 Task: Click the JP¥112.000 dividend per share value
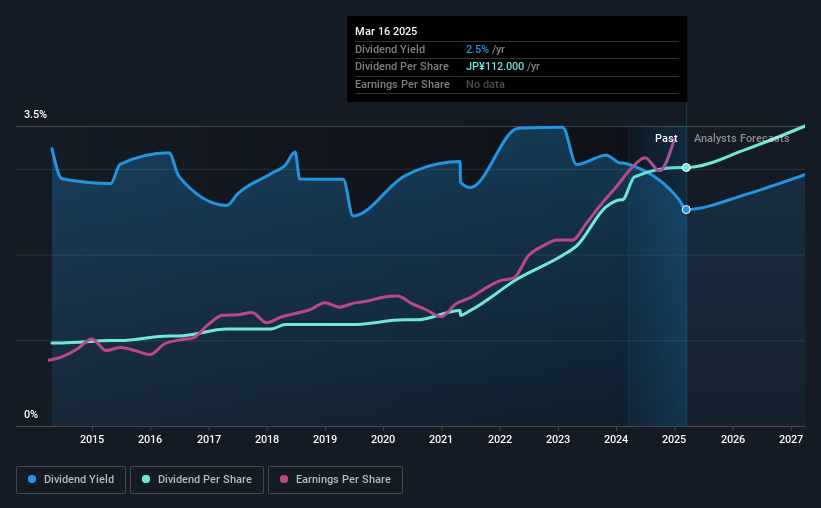pyautogui.click(x=495, y=67)
